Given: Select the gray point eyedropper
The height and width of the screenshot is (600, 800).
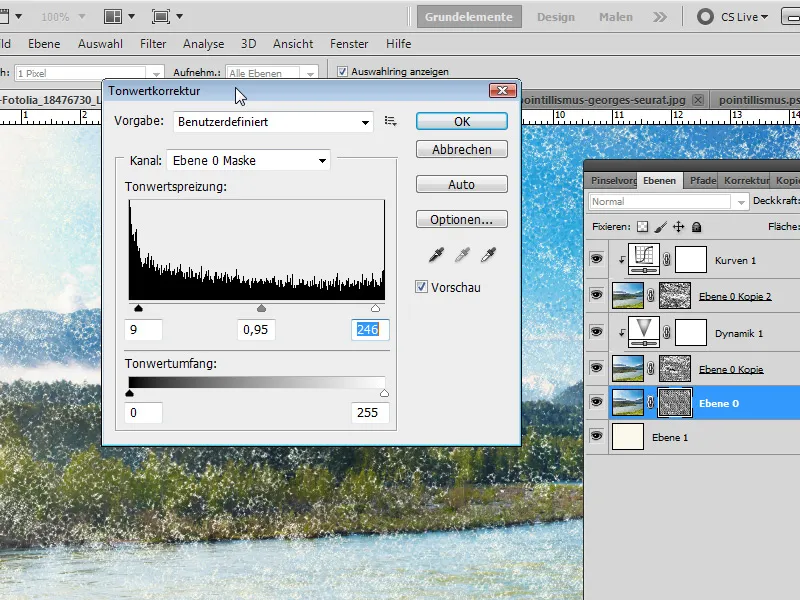Looking at the screenshot, I should click(x=462, y=254).
